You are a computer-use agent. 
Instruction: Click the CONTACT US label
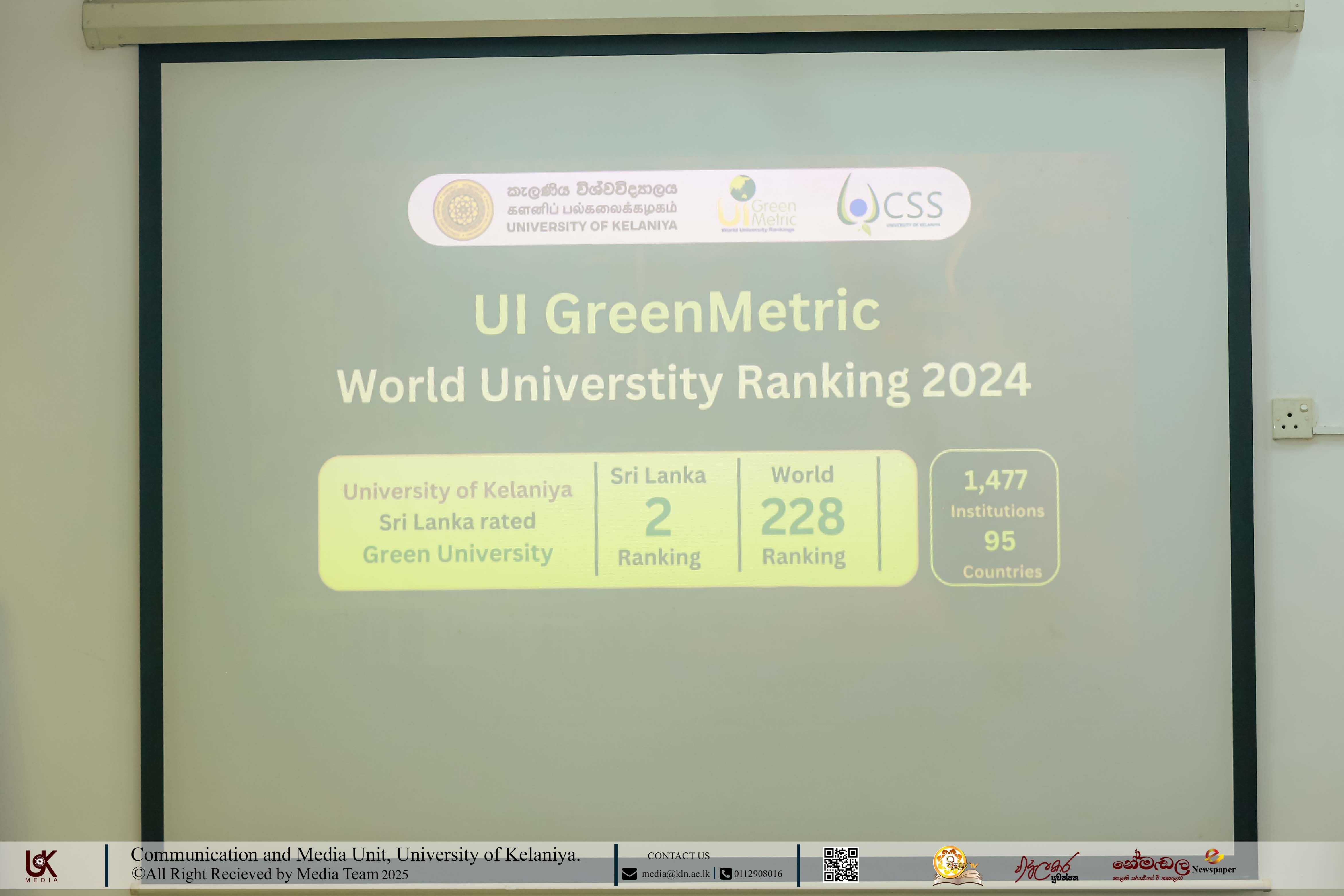pyautogui.click(x=678, y=856)
